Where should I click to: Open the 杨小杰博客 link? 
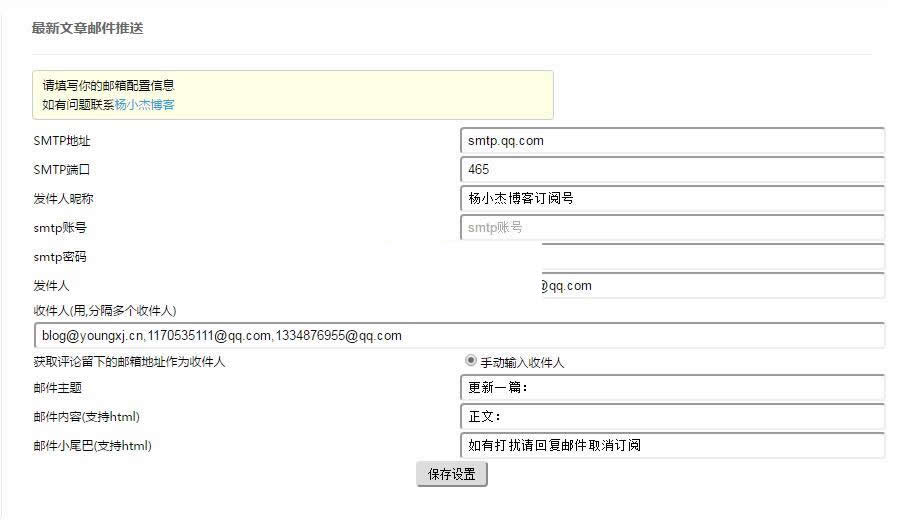[x=145, y=105]
